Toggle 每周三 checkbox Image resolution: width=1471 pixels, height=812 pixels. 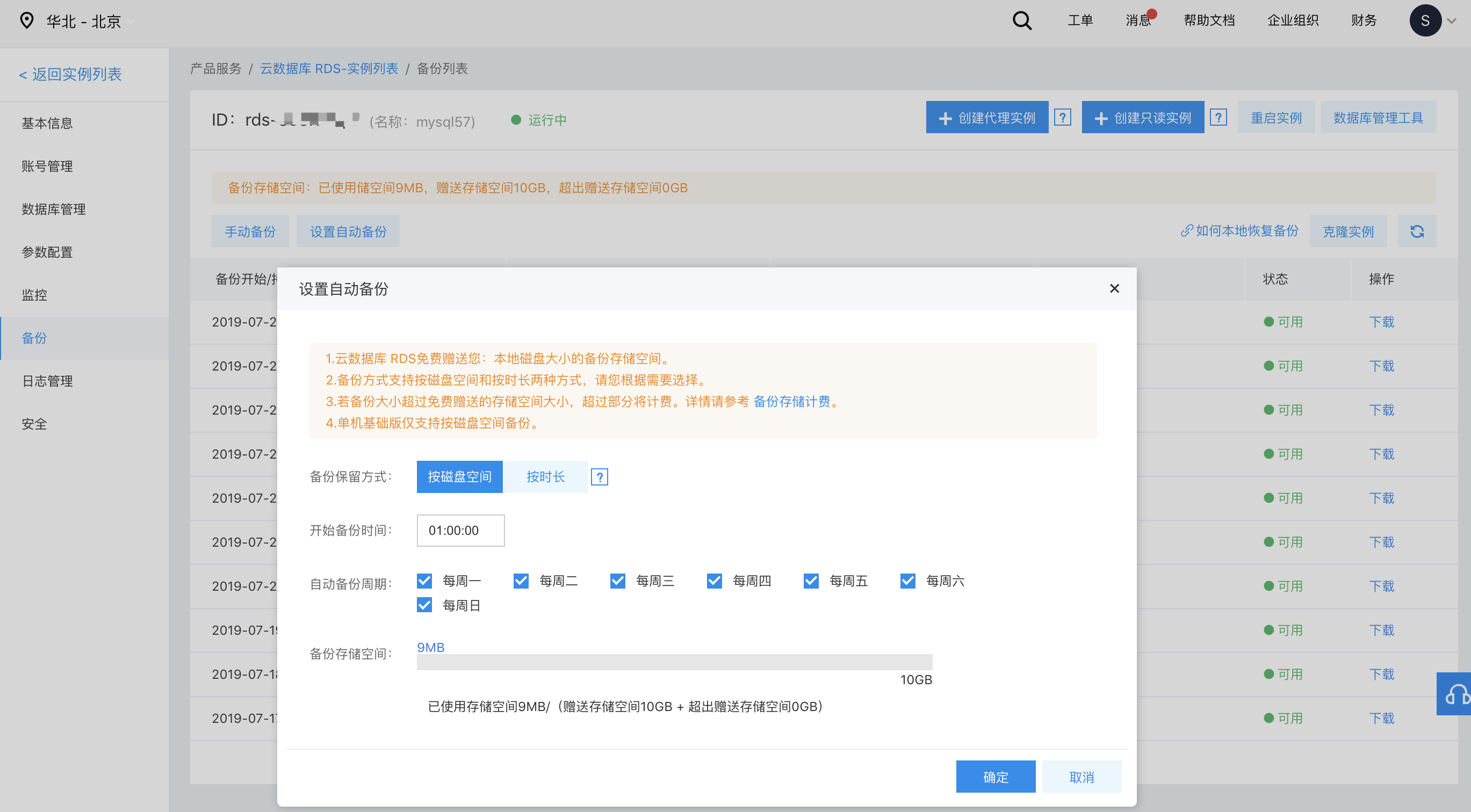coord(617,581)
